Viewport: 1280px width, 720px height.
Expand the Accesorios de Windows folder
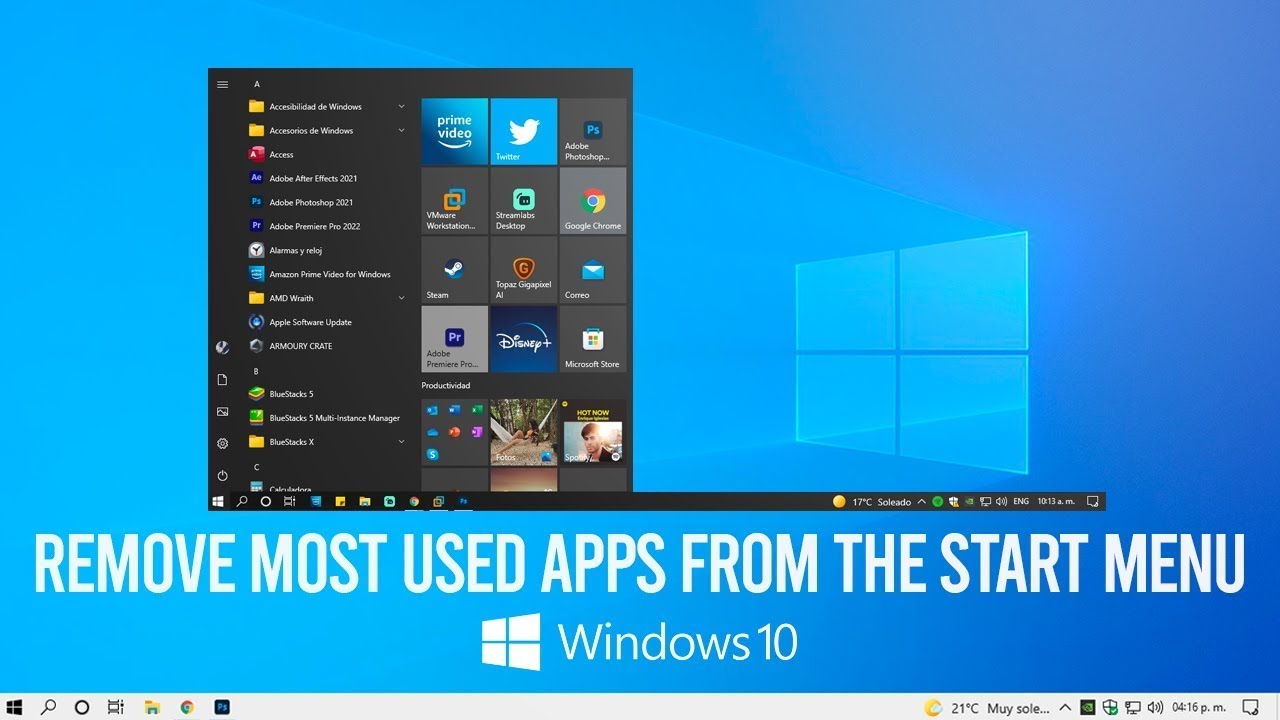(328, 130)
